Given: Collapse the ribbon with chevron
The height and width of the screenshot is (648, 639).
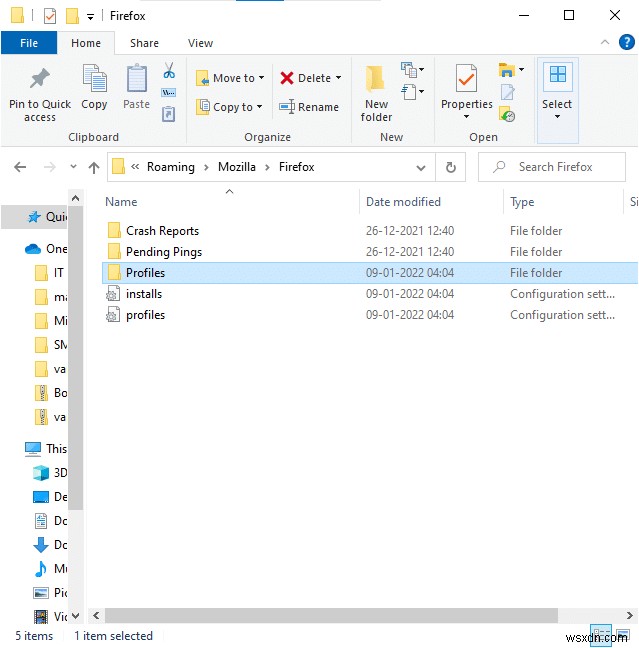Looking at the screenshot, I should 605,42.
